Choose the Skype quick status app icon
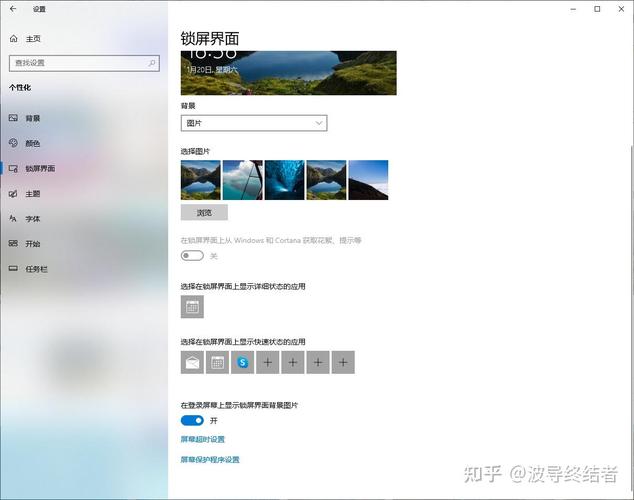 (242, 362)
